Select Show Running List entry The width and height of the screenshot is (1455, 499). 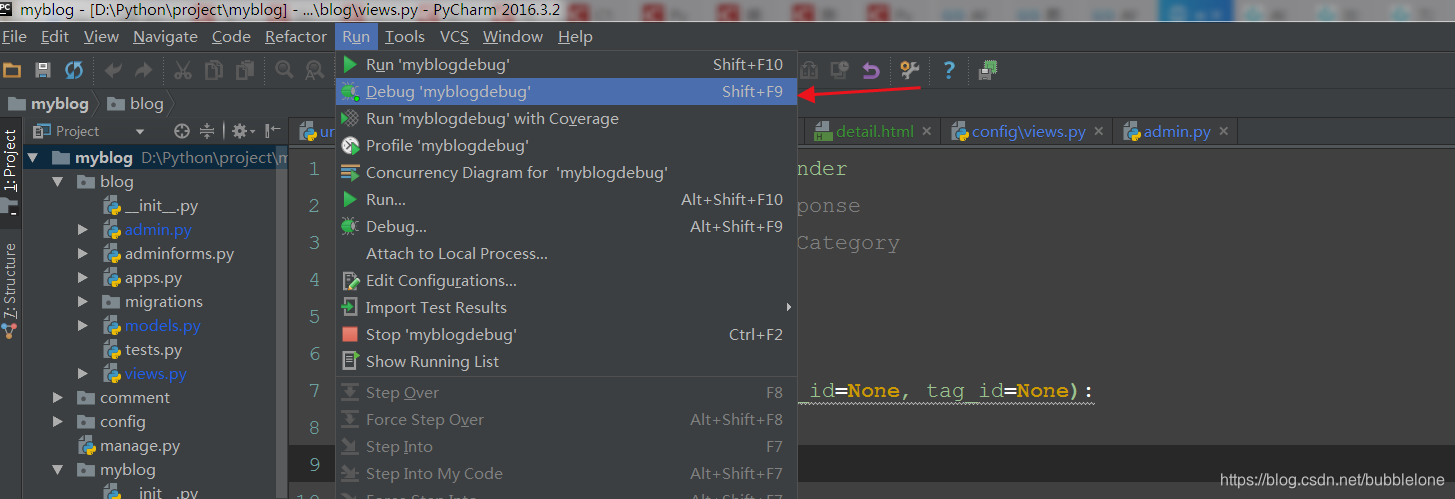566,362
